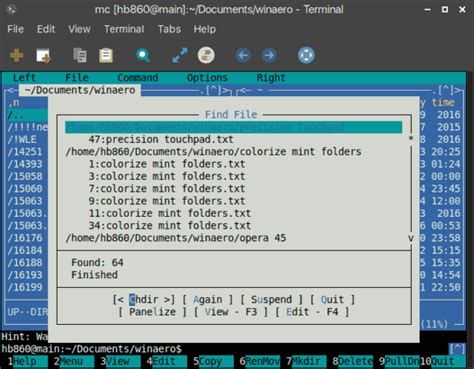The width and height of the screenshot is (474, 369).
Task: Click the [^] toggle beside the command line
Action: [457, 349]
